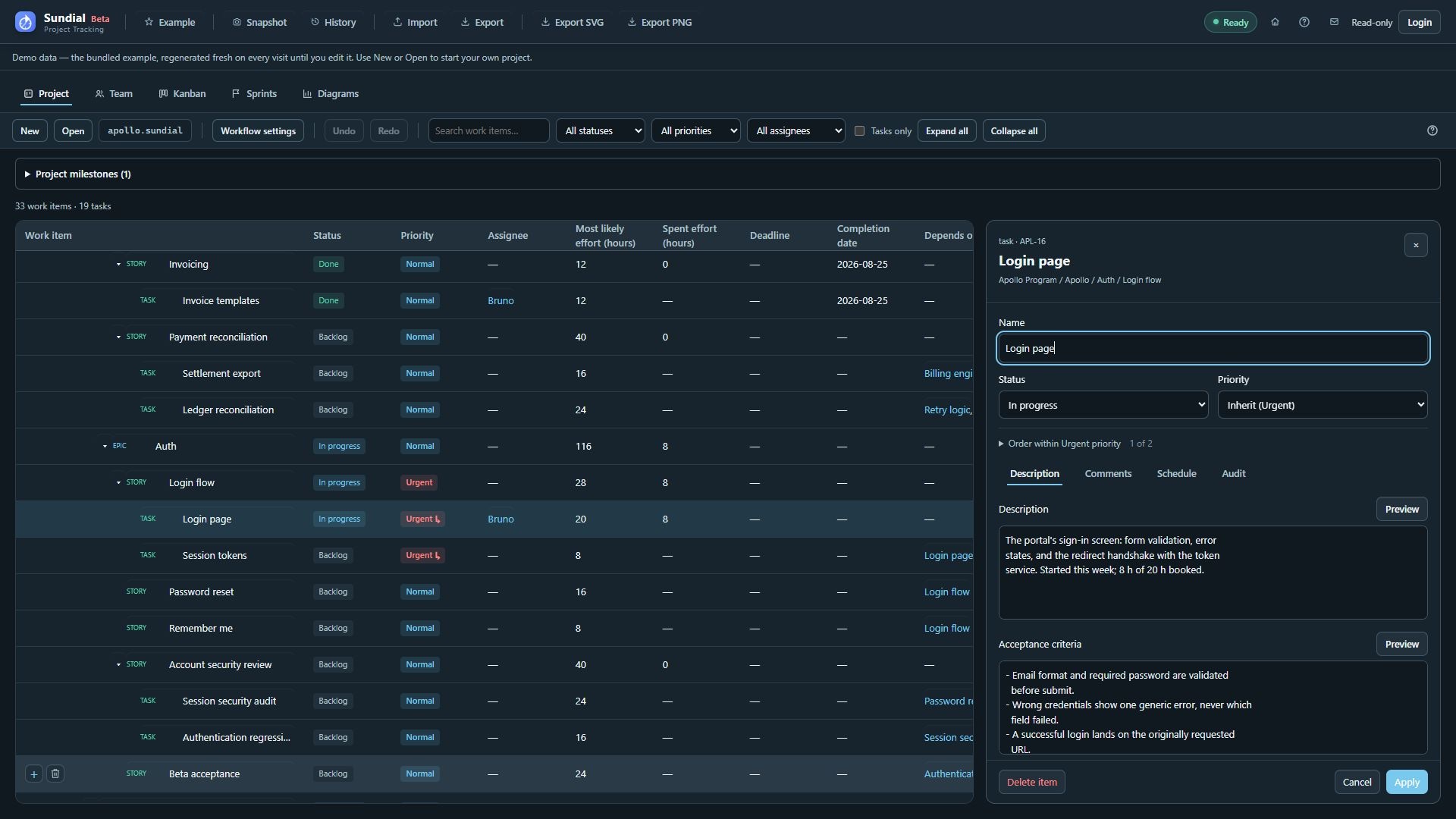
Task: Click the Apply button
Action: pos(1407,782)
